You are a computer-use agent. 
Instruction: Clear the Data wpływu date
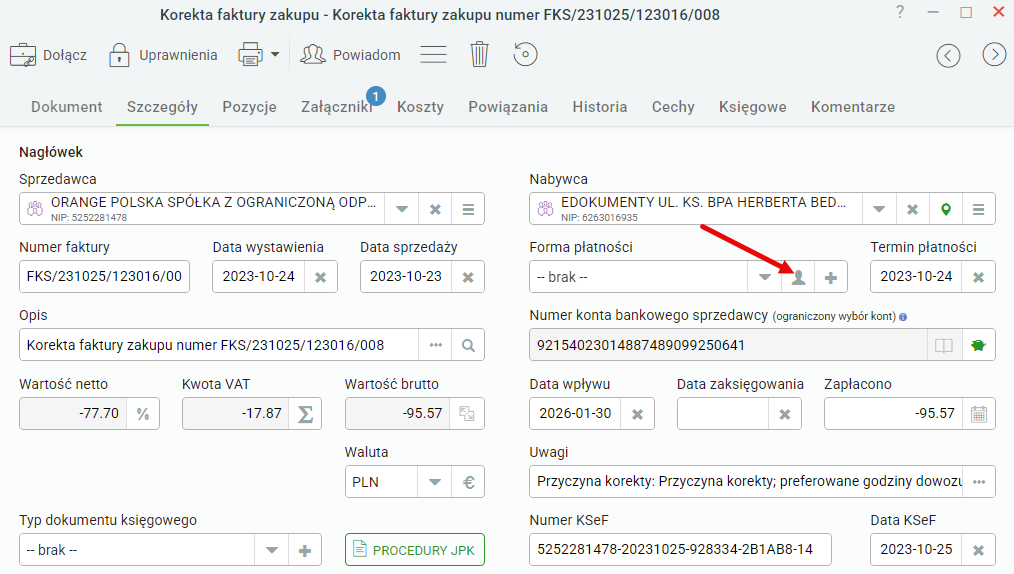point(638,414)
